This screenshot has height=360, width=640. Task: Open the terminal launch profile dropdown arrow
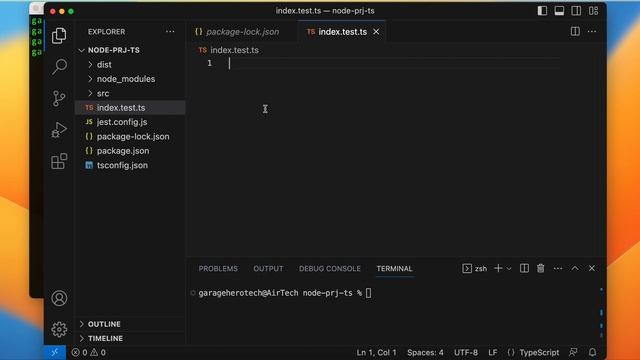pos(509,268)
